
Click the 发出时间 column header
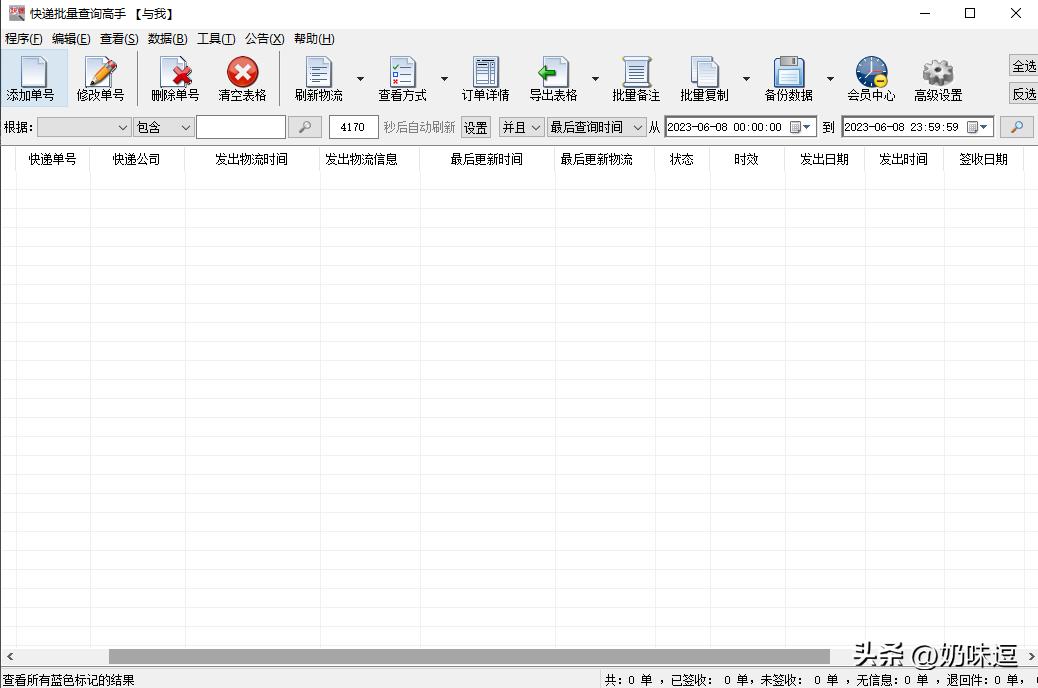(904, 160)
